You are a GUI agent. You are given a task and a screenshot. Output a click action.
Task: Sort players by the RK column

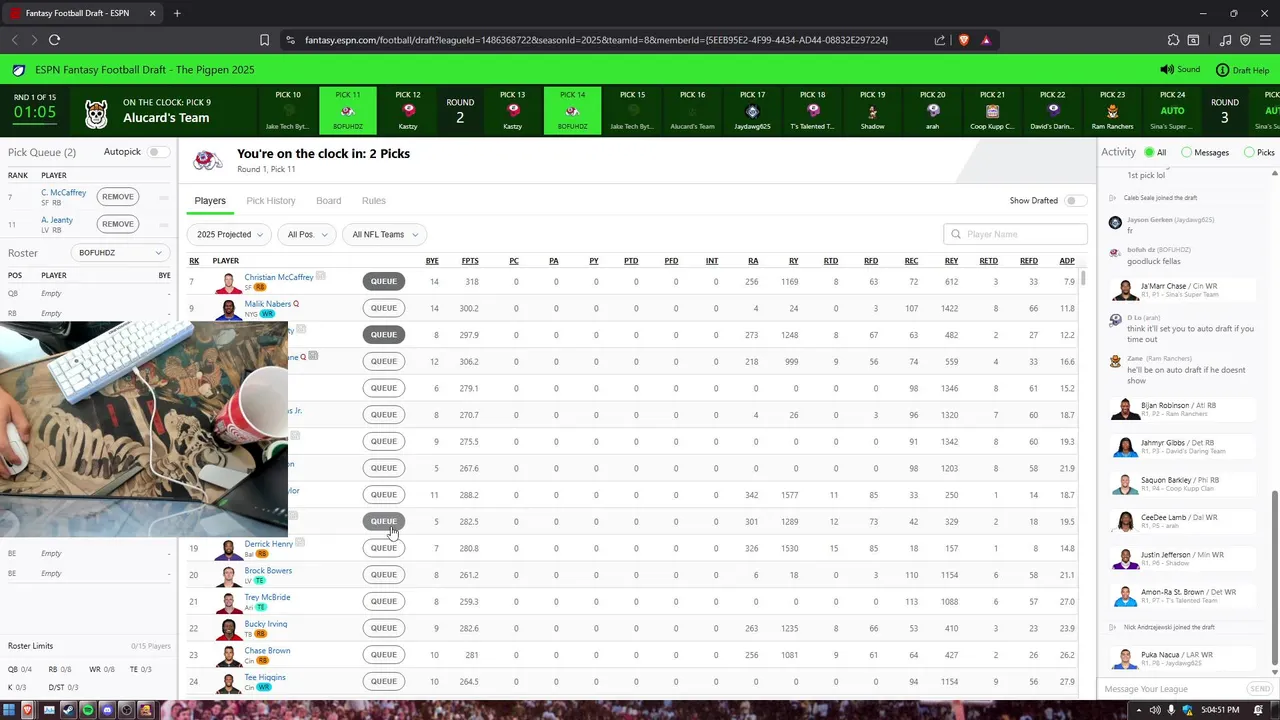click(x=194, y=261)
